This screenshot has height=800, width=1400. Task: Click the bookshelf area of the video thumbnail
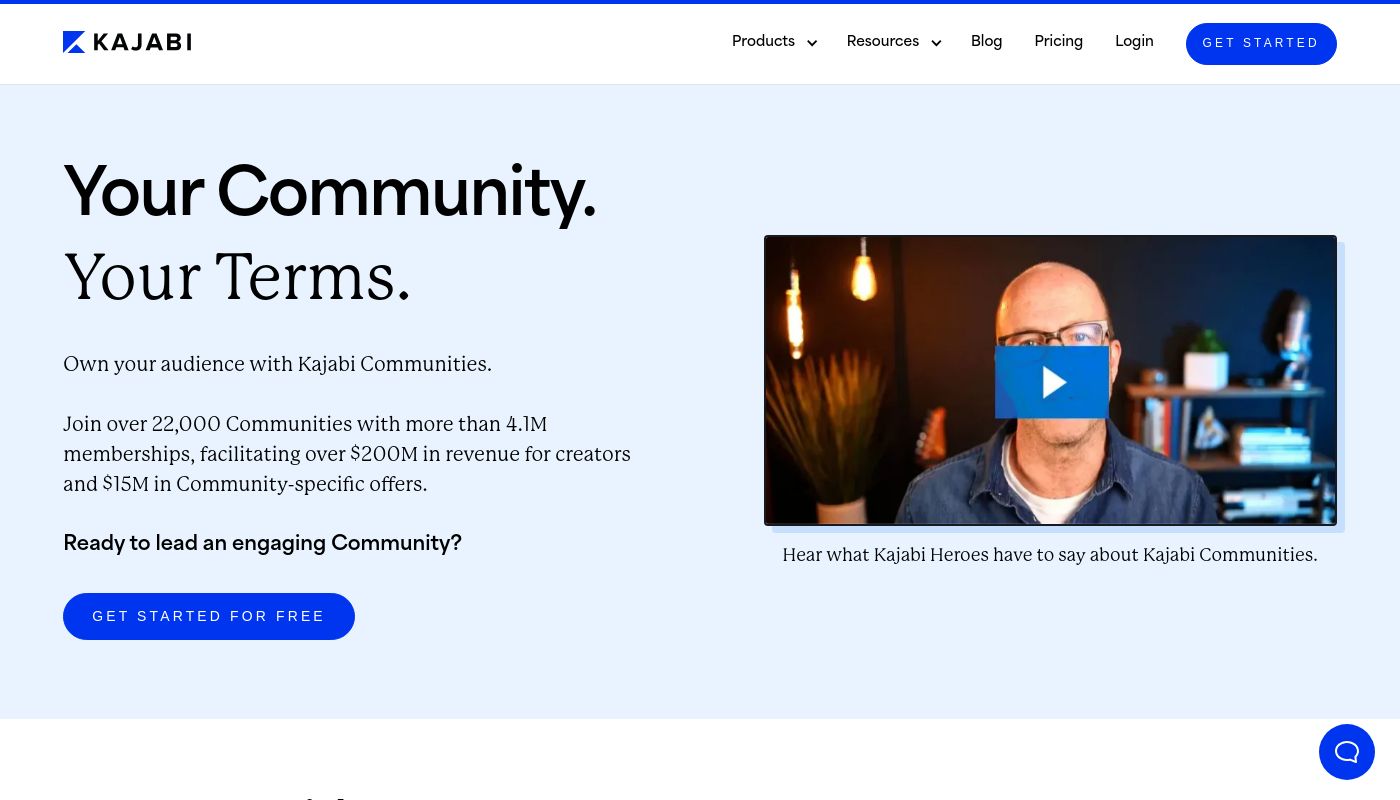coord(1250,420)
